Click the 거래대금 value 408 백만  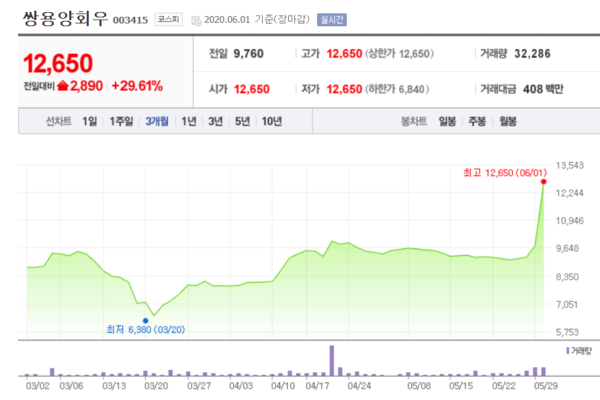543,89
